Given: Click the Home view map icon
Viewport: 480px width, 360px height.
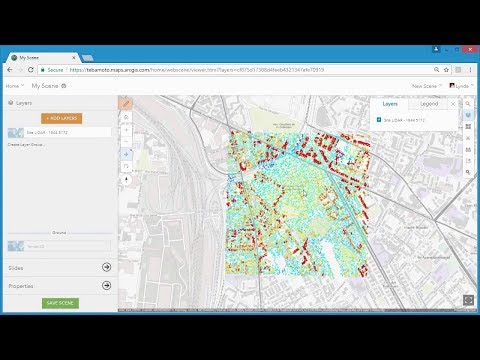Looking at the screenshot, I should (126, 117).
